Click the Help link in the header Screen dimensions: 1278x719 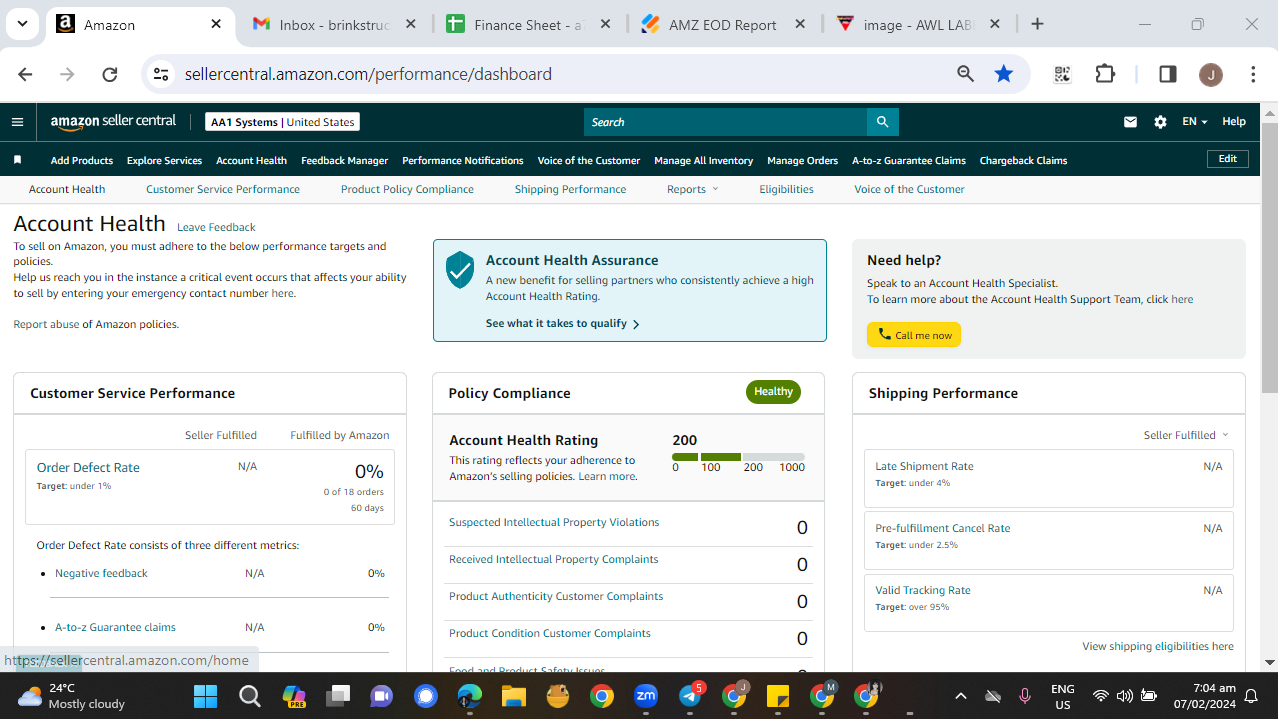1234,122
